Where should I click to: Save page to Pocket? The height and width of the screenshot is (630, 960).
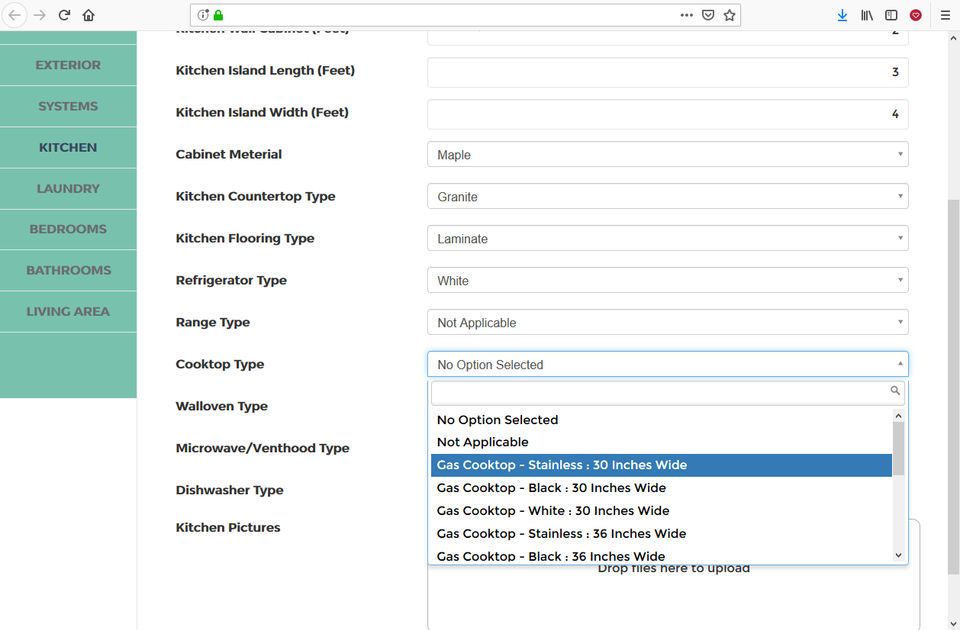[x=708, y=15]
